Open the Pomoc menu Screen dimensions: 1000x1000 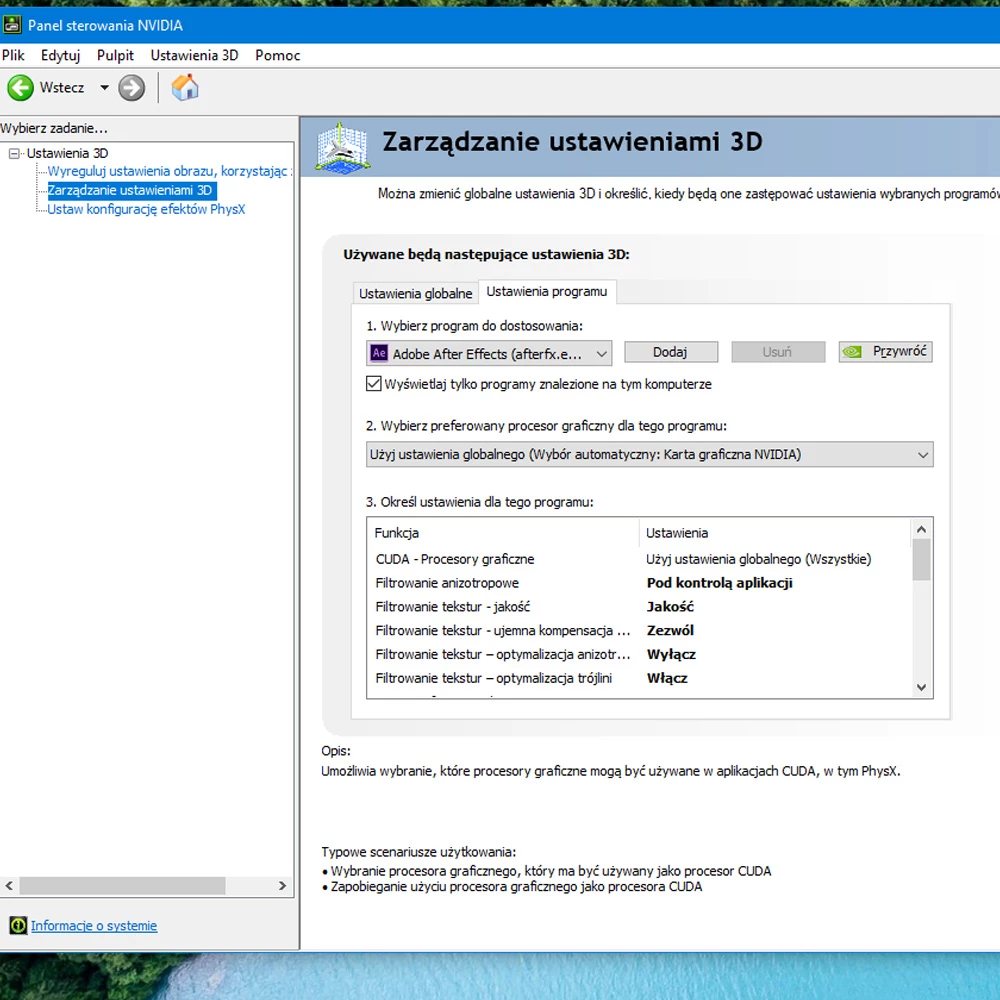click(x=277, y=55)
